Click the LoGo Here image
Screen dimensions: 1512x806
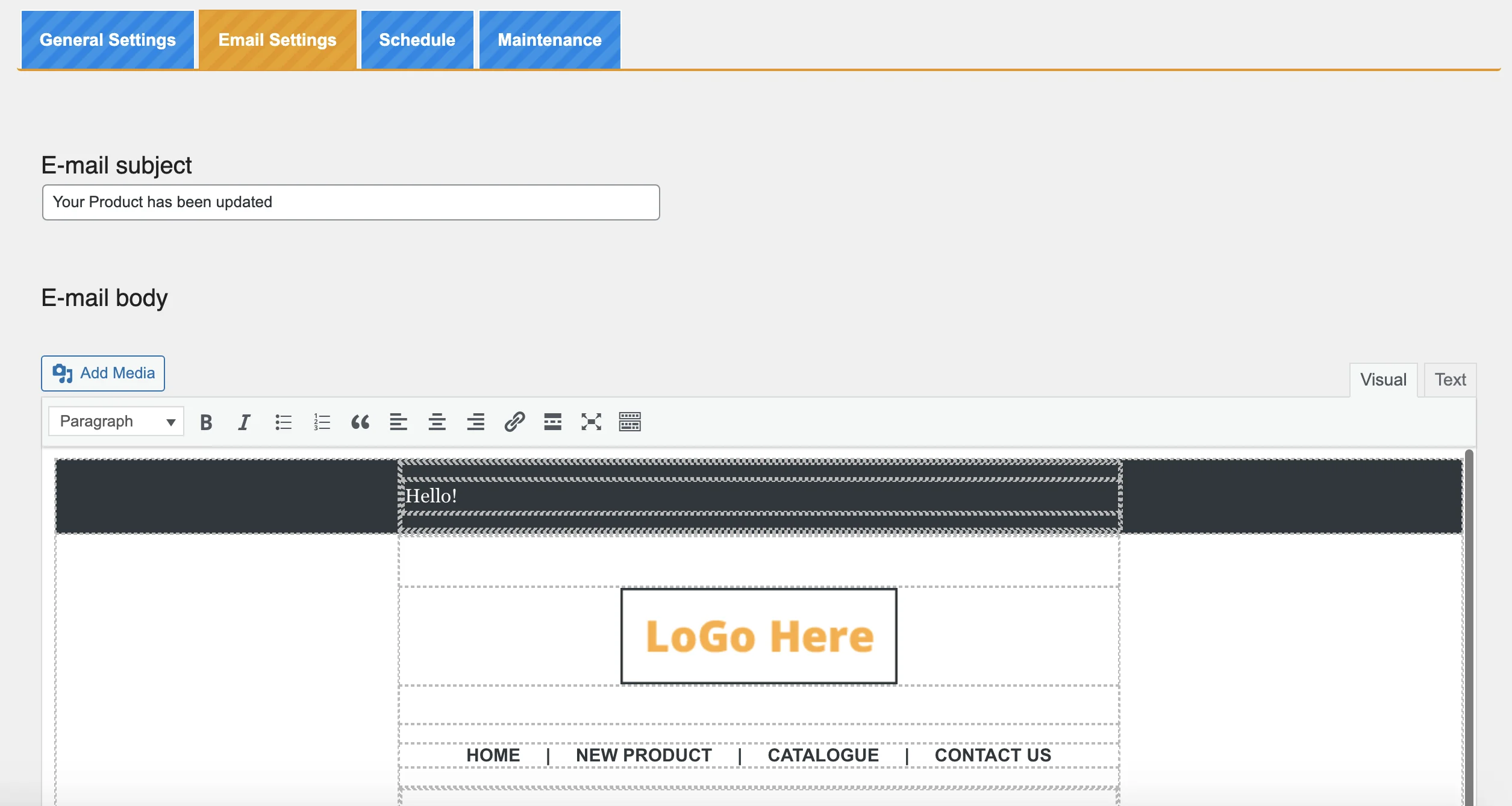point(758,636)
